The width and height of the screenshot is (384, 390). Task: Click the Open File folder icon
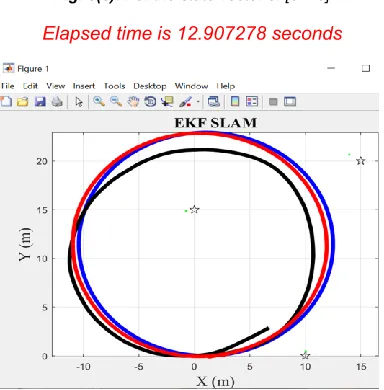click(x=23, y=102)
